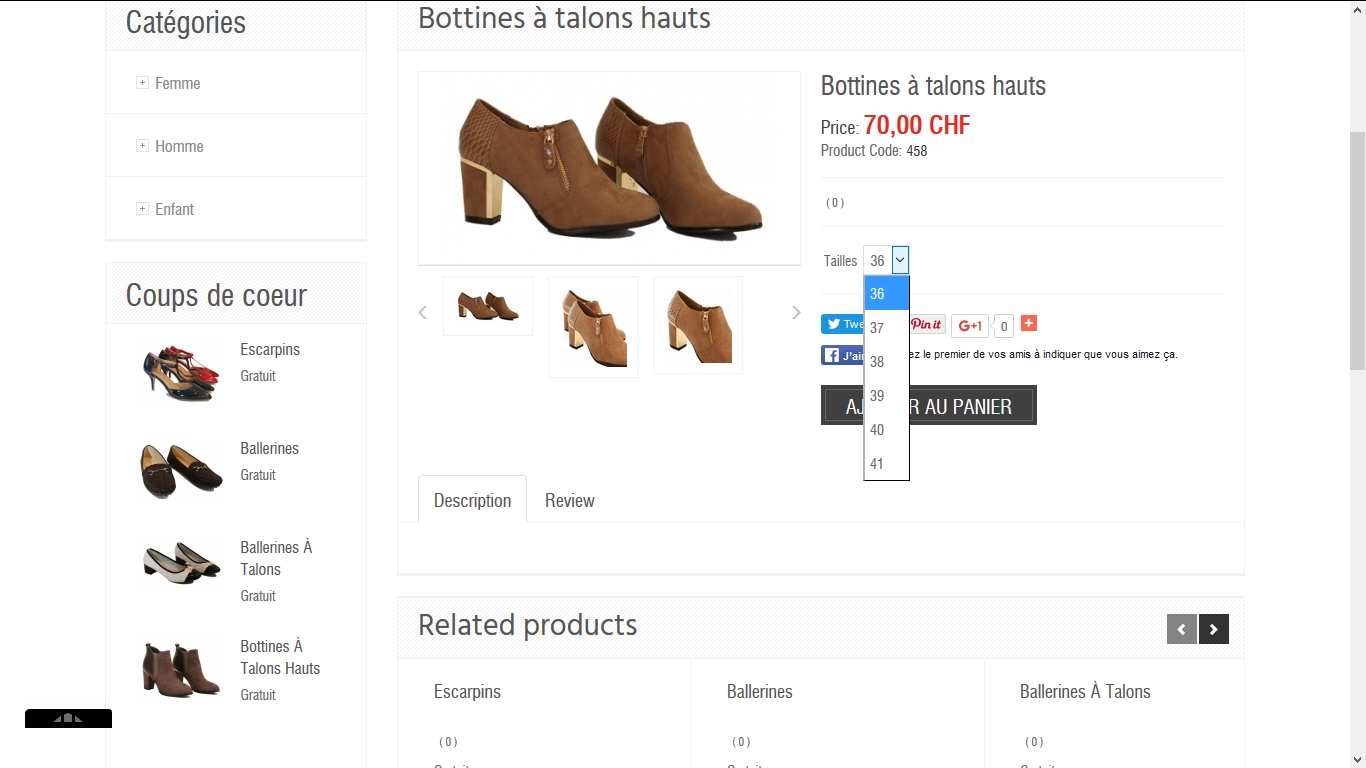Click the Facebook J'aime button
Screen dimensions: 1366x768
[x=842, y=355]
